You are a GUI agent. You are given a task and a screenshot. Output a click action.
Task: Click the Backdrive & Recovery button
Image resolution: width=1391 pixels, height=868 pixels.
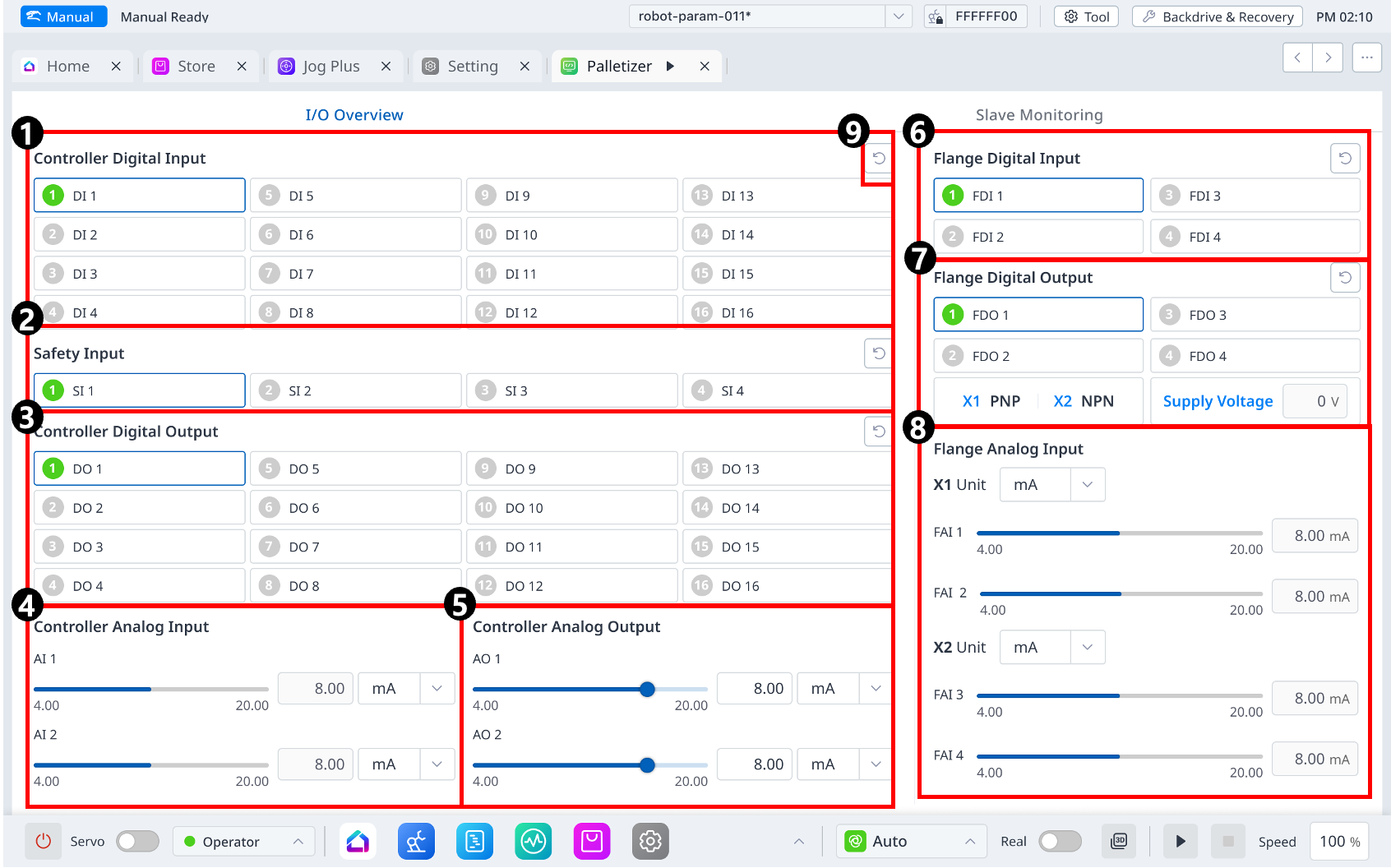[1218, 16]
